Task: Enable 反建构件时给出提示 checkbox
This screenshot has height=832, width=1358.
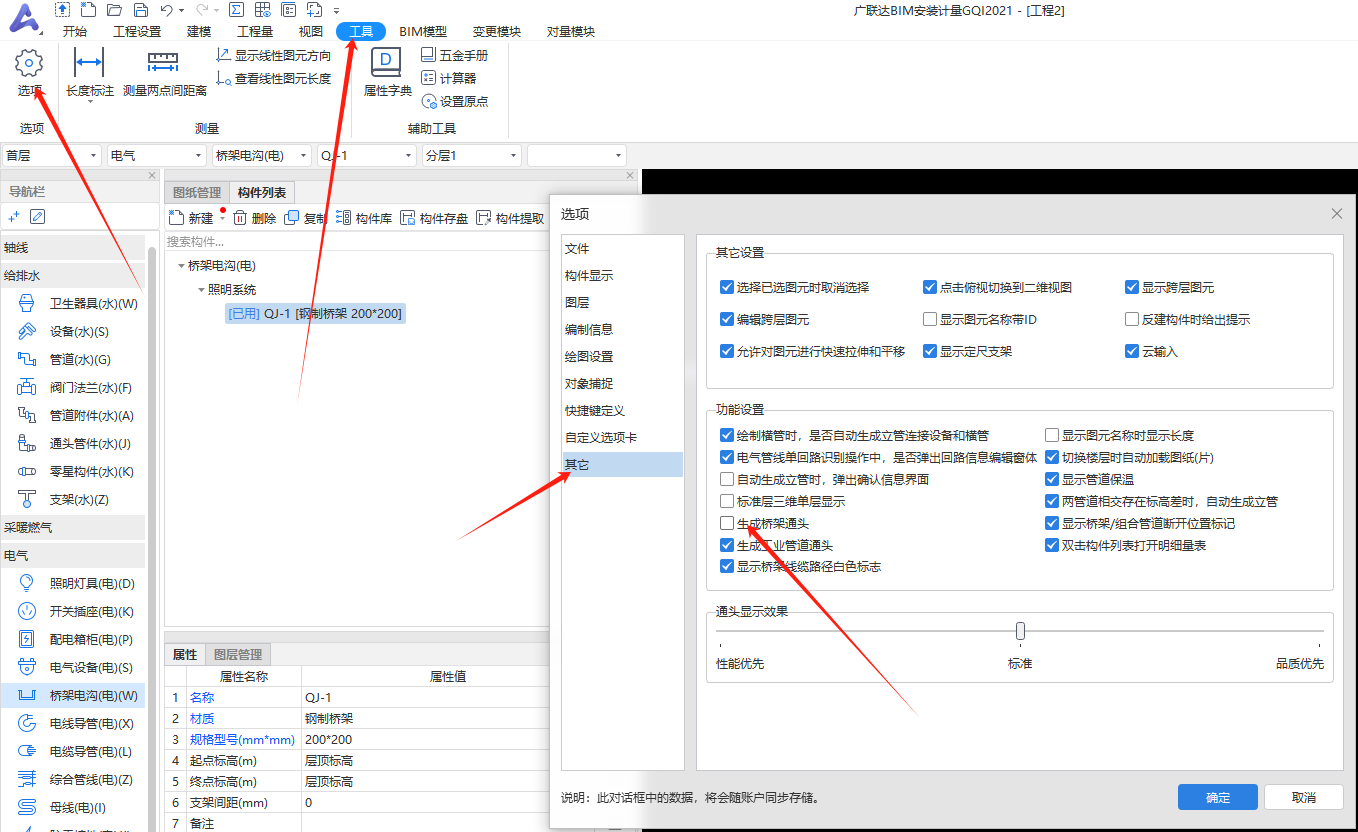Action: [x=1132, y=320]
